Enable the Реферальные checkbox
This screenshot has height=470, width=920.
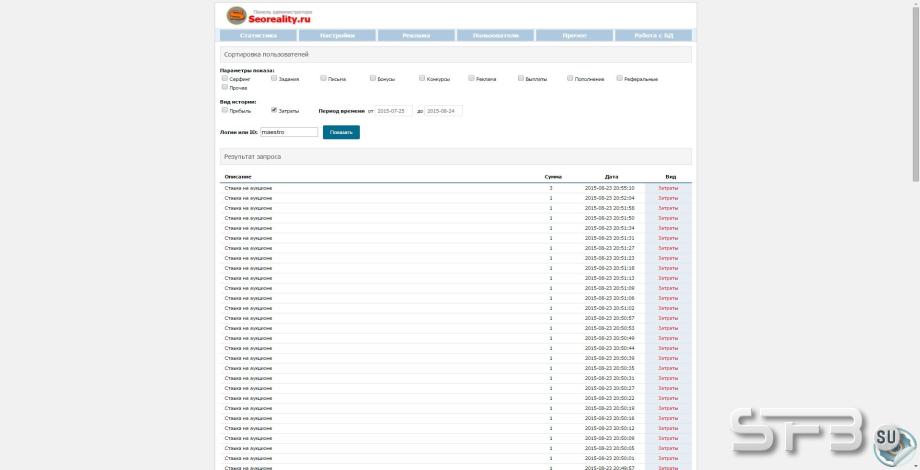(620, 77)
